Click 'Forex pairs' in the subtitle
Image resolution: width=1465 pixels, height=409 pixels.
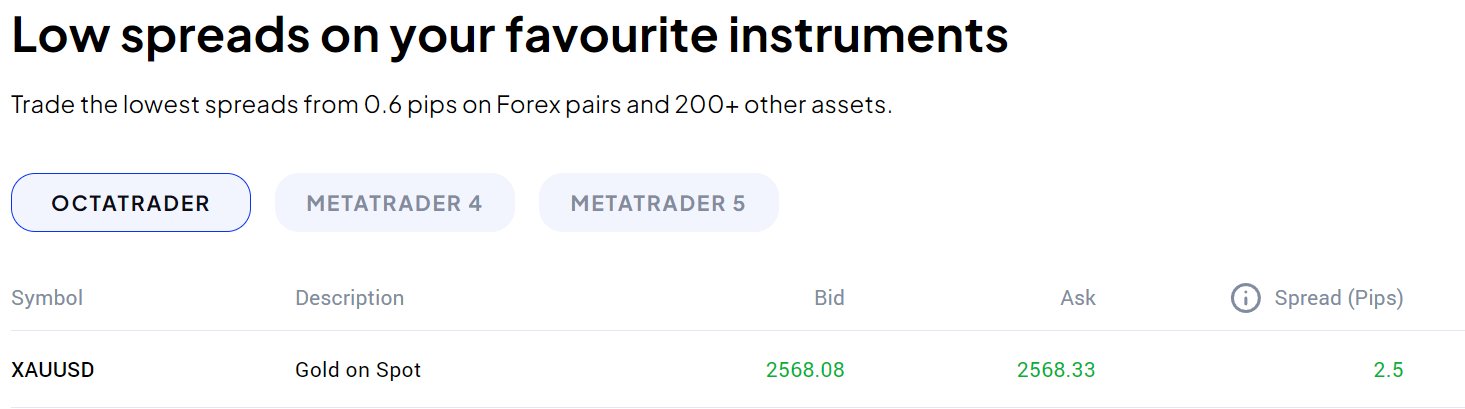[x=553, y=105]
